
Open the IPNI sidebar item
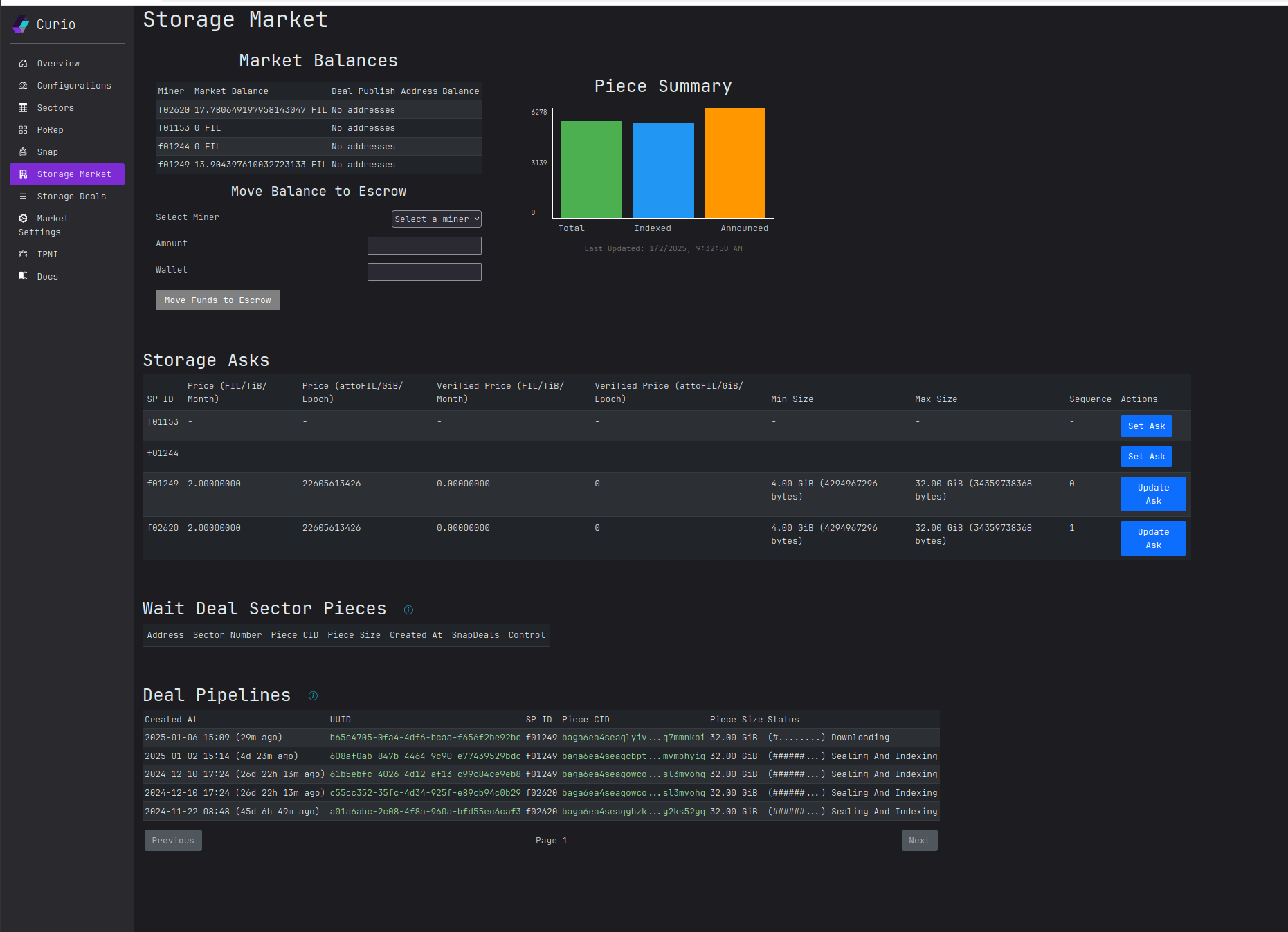47,255
